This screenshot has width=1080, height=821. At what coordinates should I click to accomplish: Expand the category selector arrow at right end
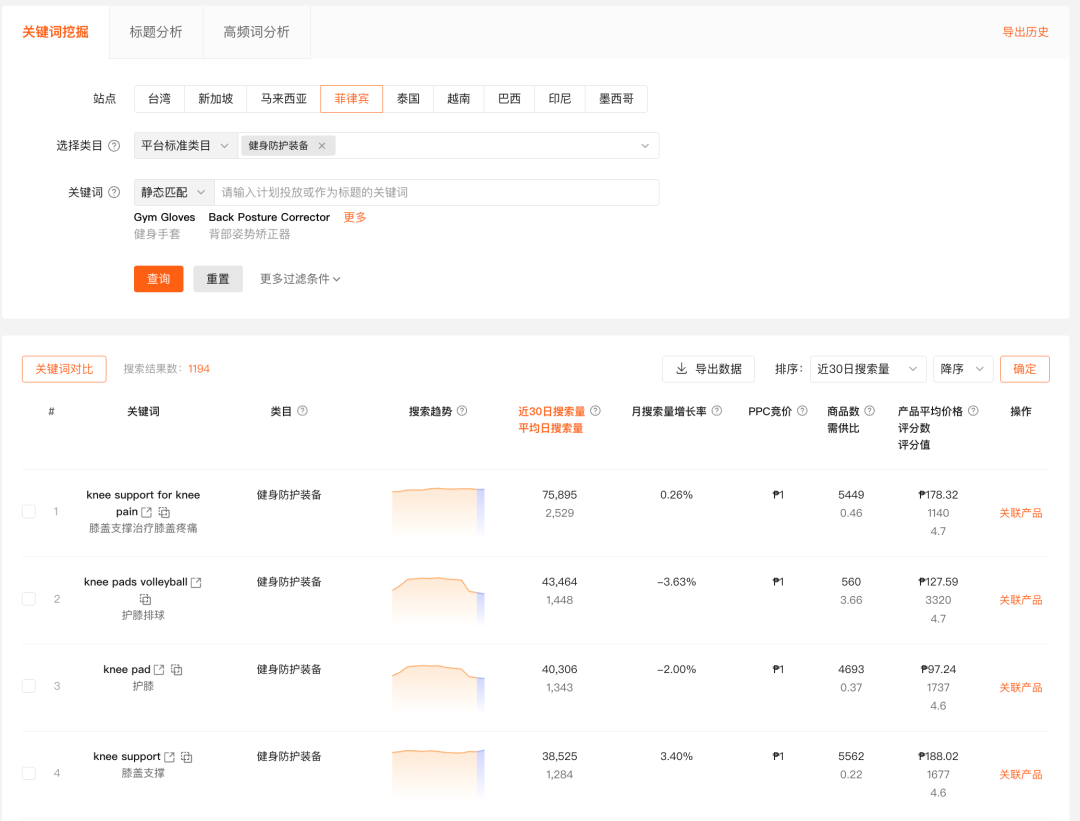tap(645, 145)
